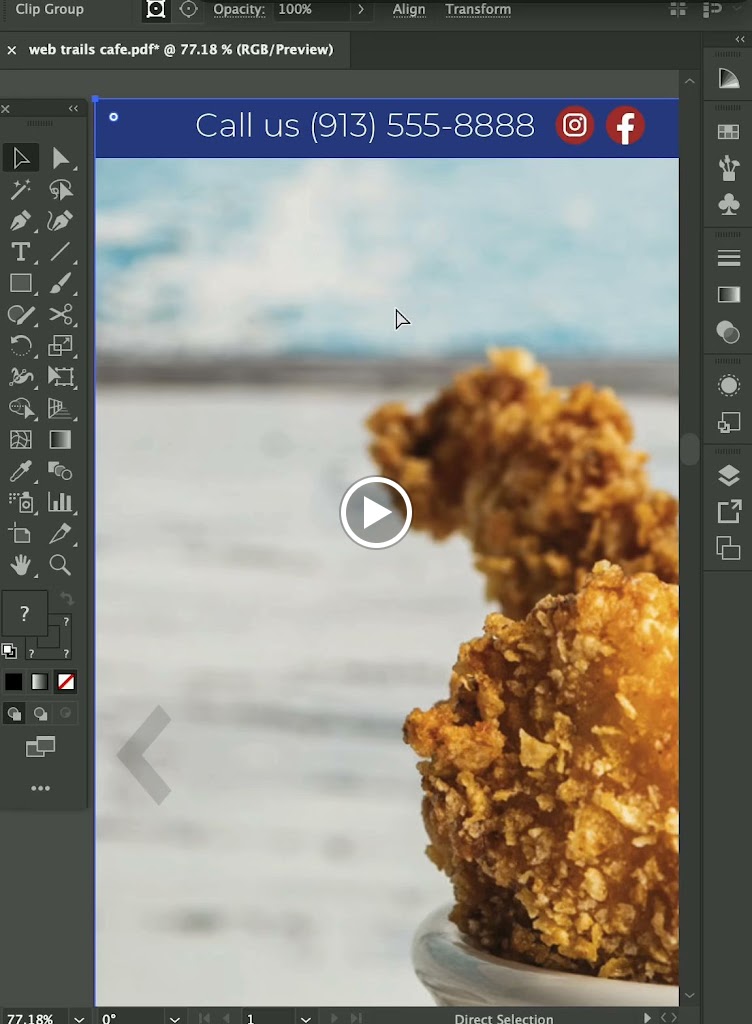Select the Scissors tool
752x1024 pixels.
[61, 314]
